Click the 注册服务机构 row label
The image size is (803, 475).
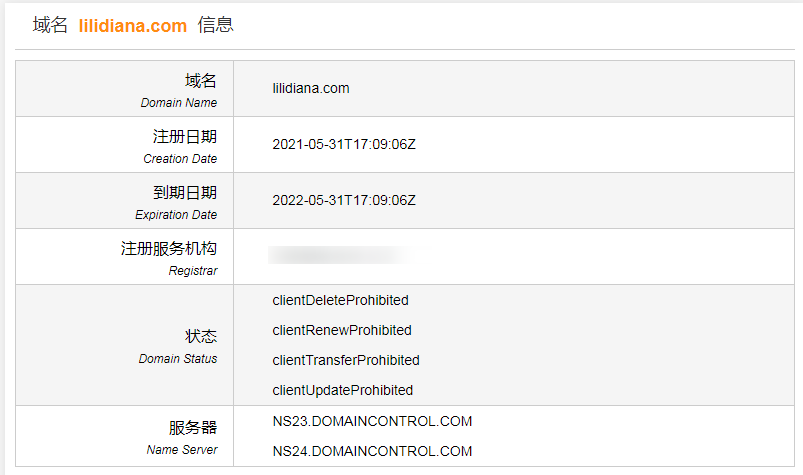[168, 249]
